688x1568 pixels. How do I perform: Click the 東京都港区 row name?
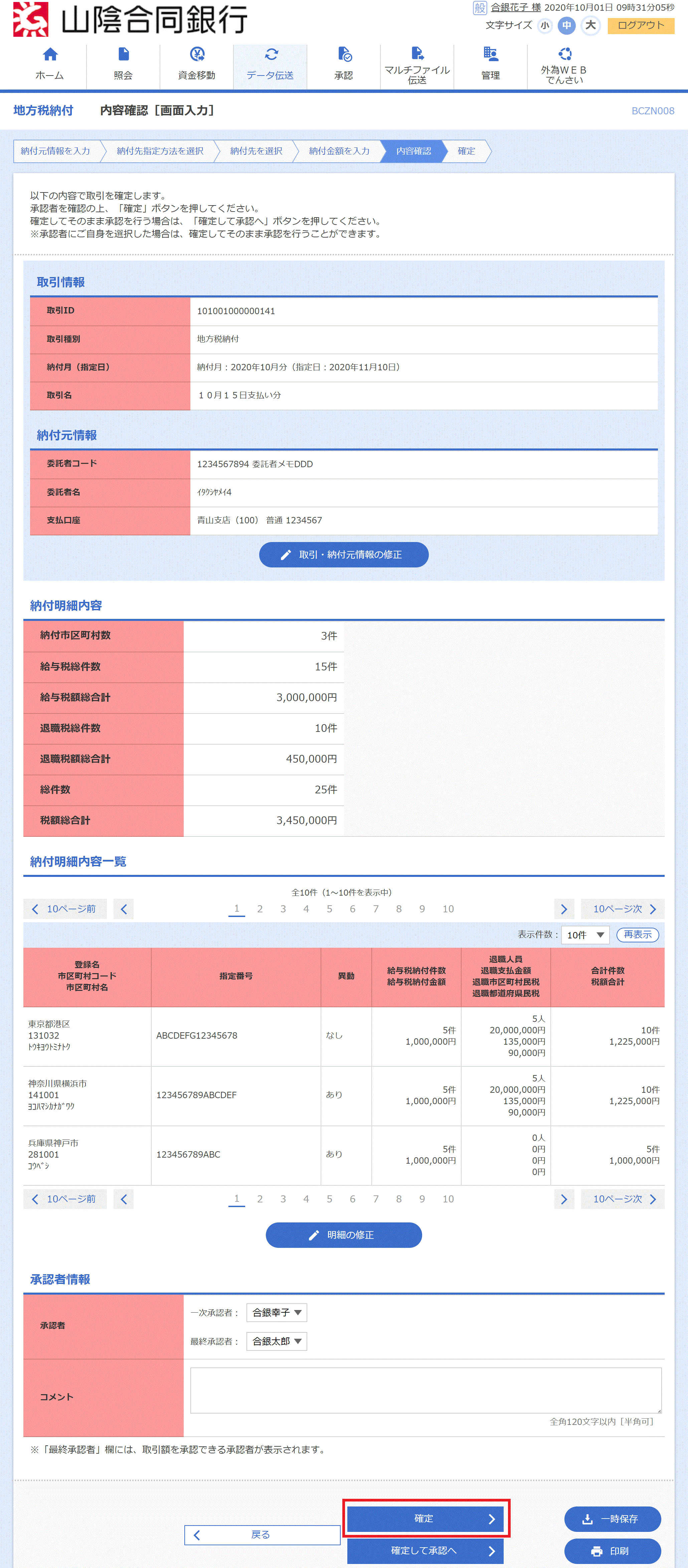tap(49, 1024)
